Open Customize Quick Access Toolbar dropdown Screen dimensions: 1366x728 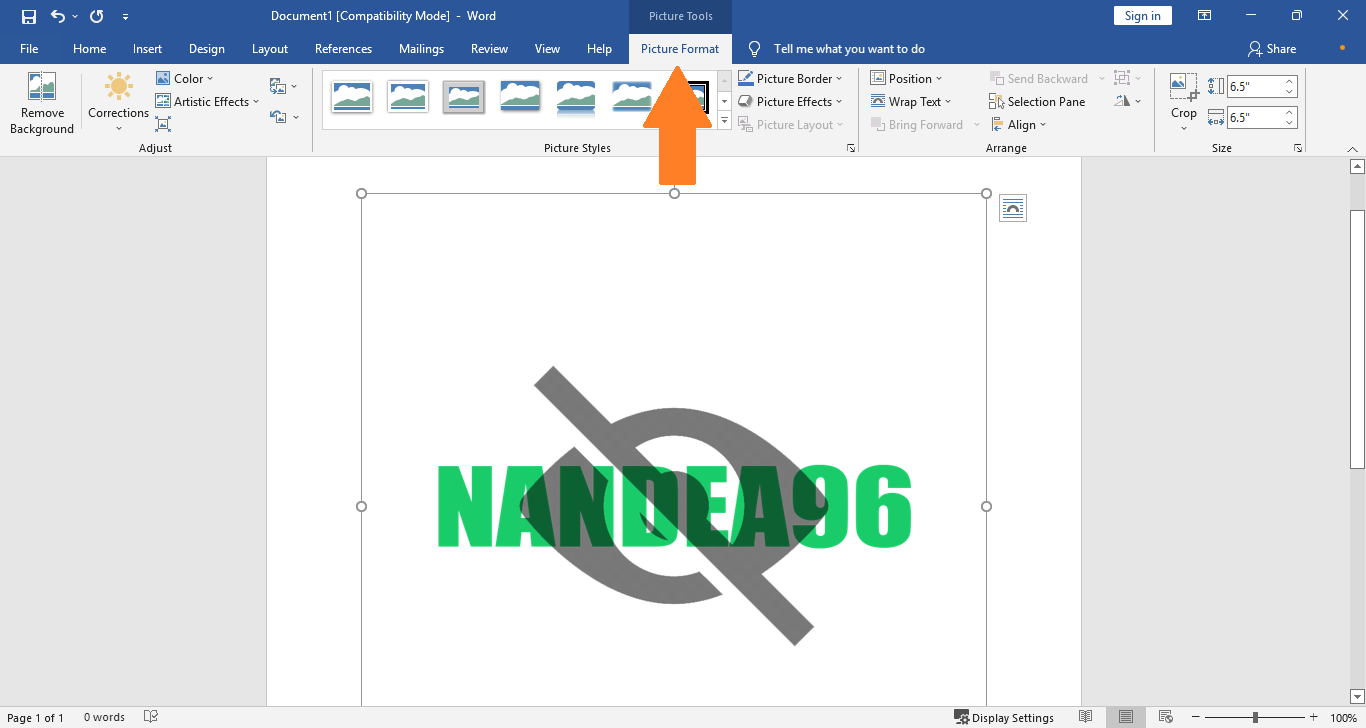click(x=125, y=16)
